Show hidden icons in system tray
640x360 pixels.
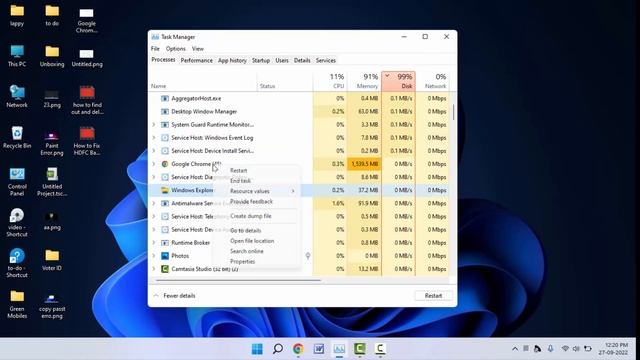click(x=515, y=349)
